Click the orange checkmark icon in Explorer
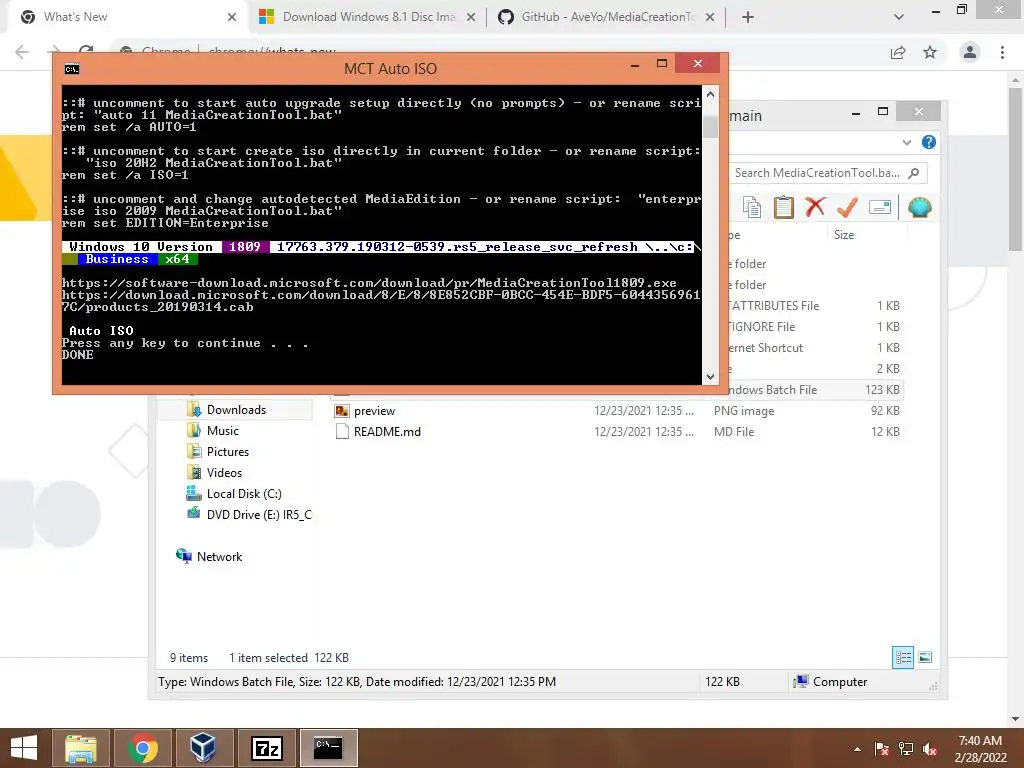The height and width of the screenshot is (768, 1024). (847, 208)
